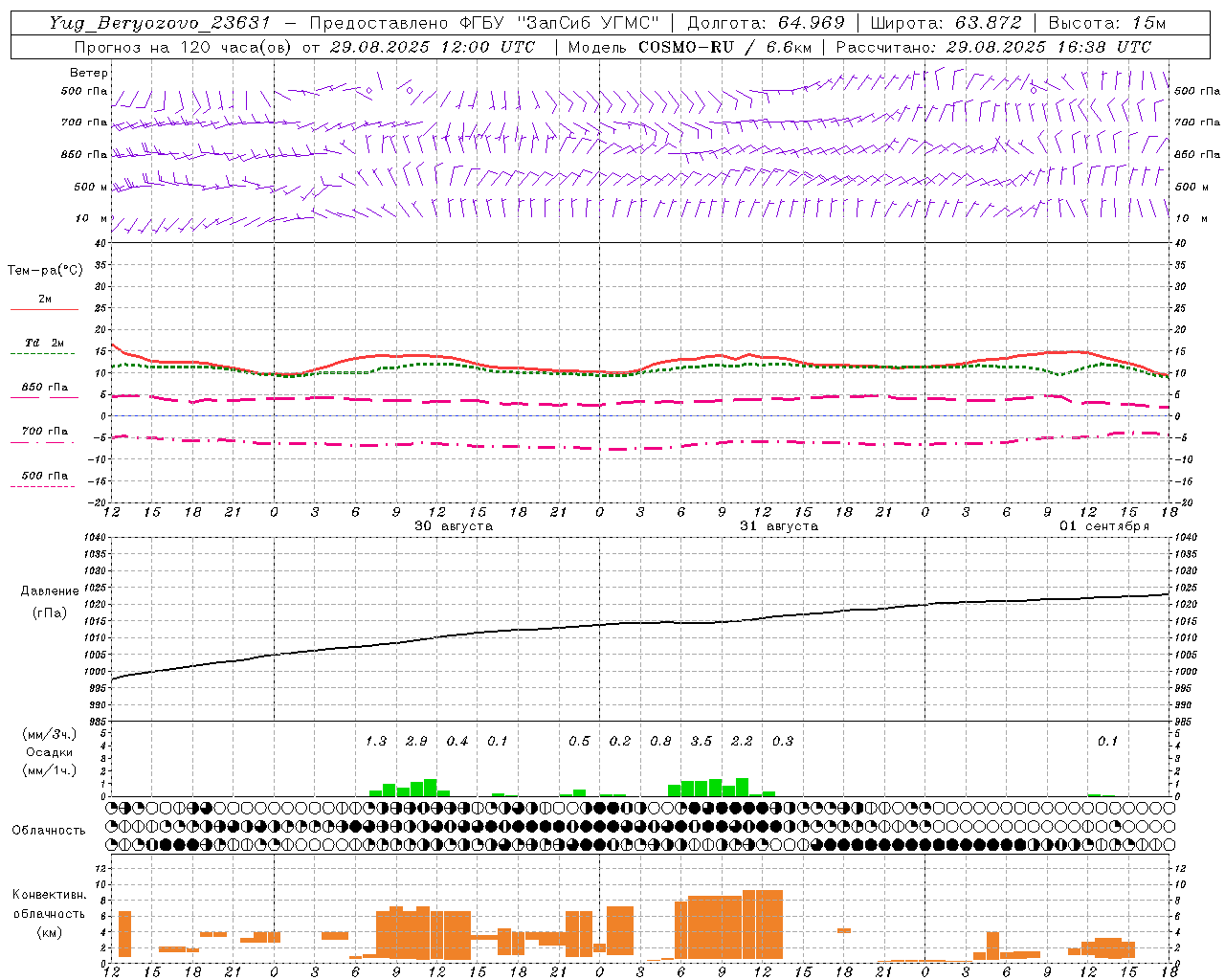Click the 0.5 three-hour precipitation value
1225x980 pixels.
pyautogui.click(x=579, y=742)
